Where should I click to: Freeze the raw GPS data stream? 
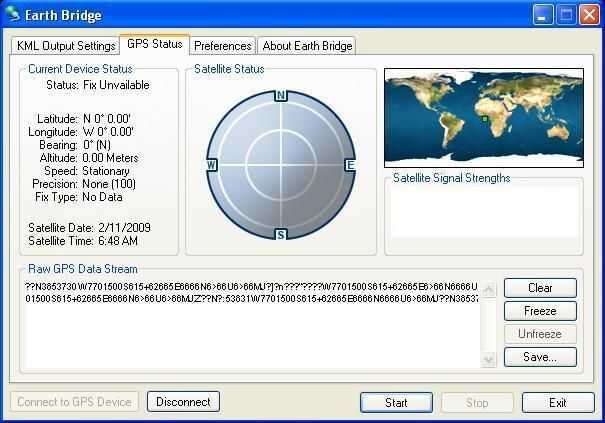(x=540, y=311)
